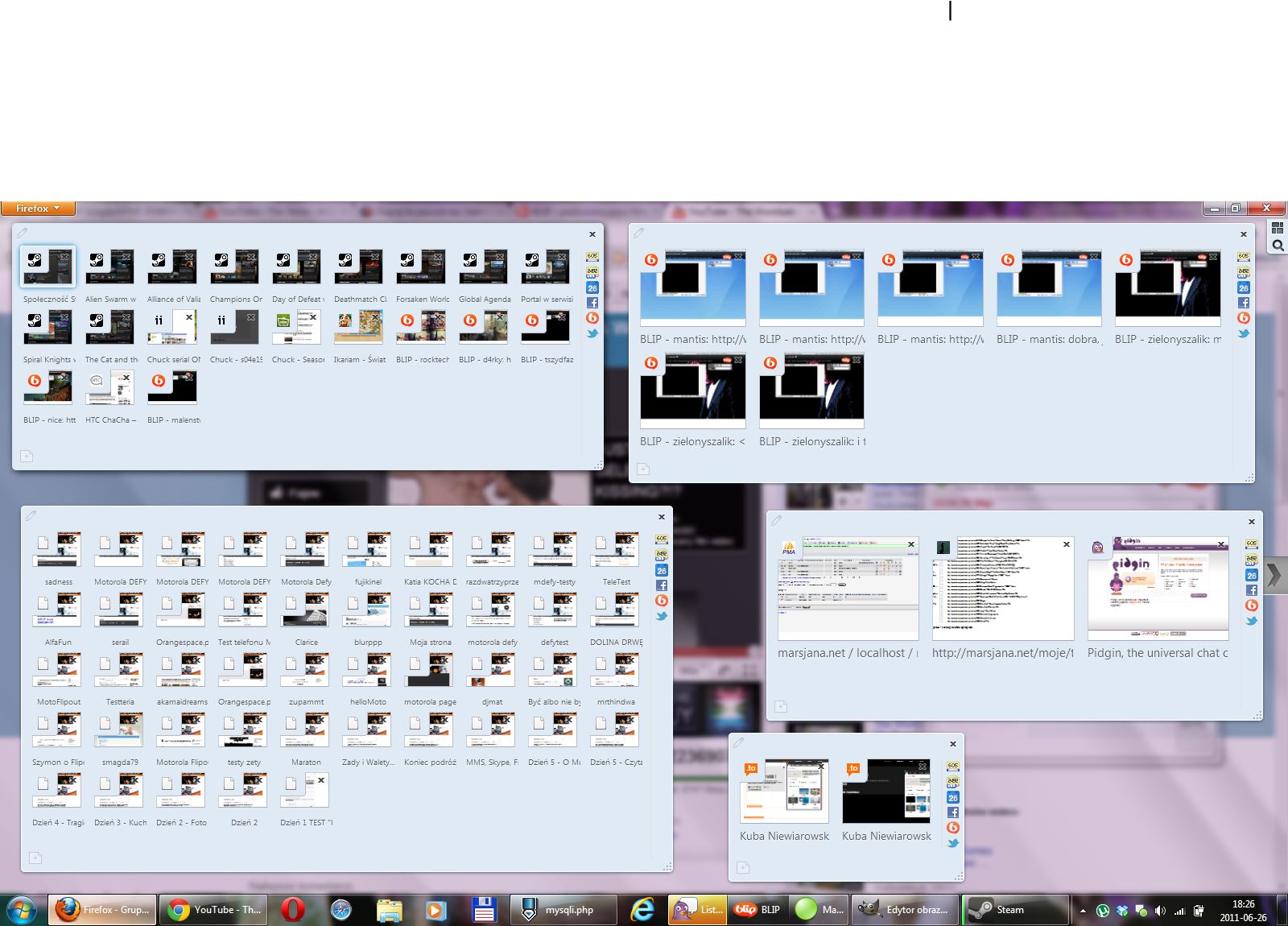The width and height of the screenshot is (1288, 926).
Task: Open Internet Explorer from the taskbar
Action: 642,910
